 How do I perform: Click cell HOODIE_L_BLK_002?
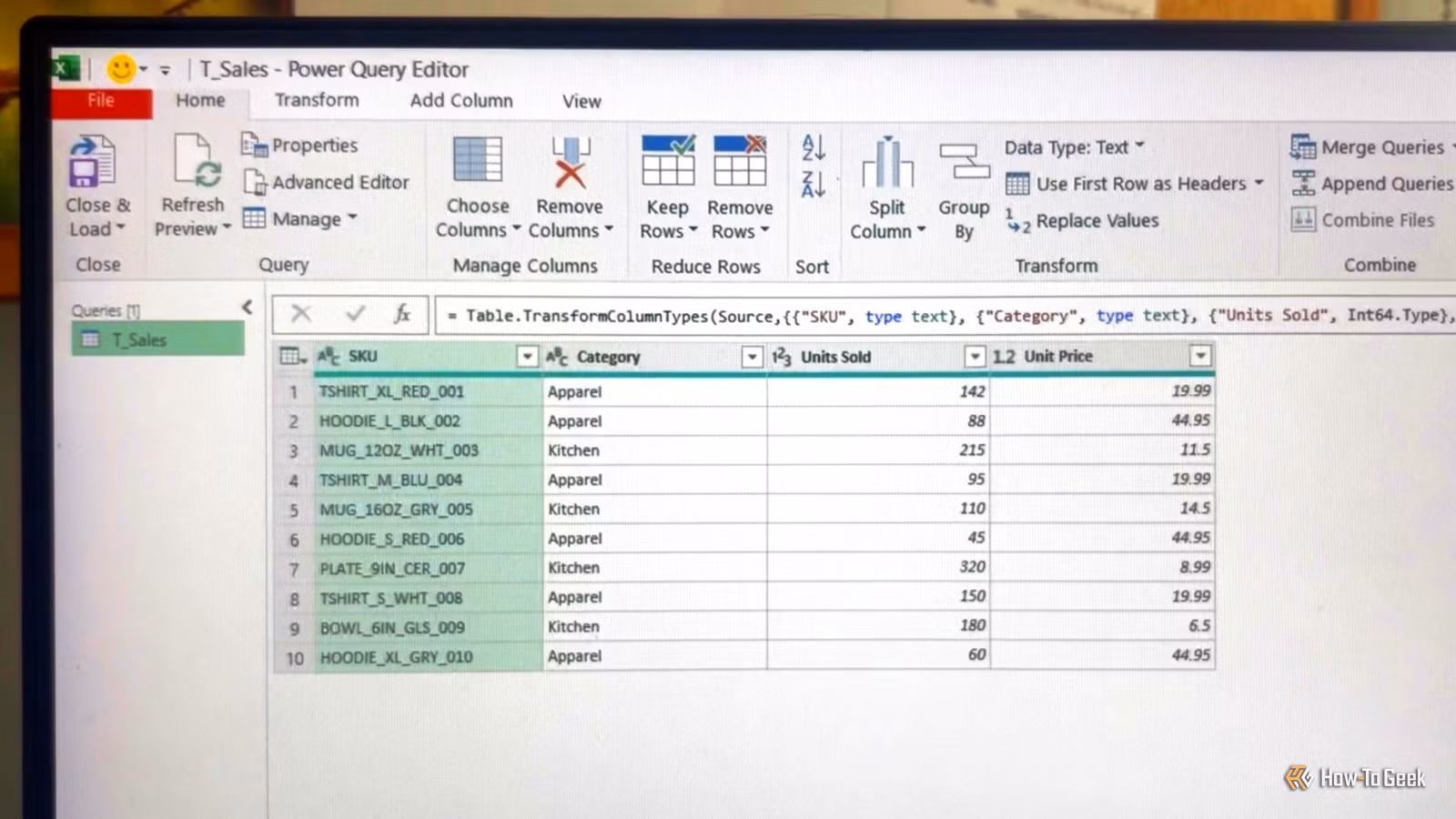point(428,421)
